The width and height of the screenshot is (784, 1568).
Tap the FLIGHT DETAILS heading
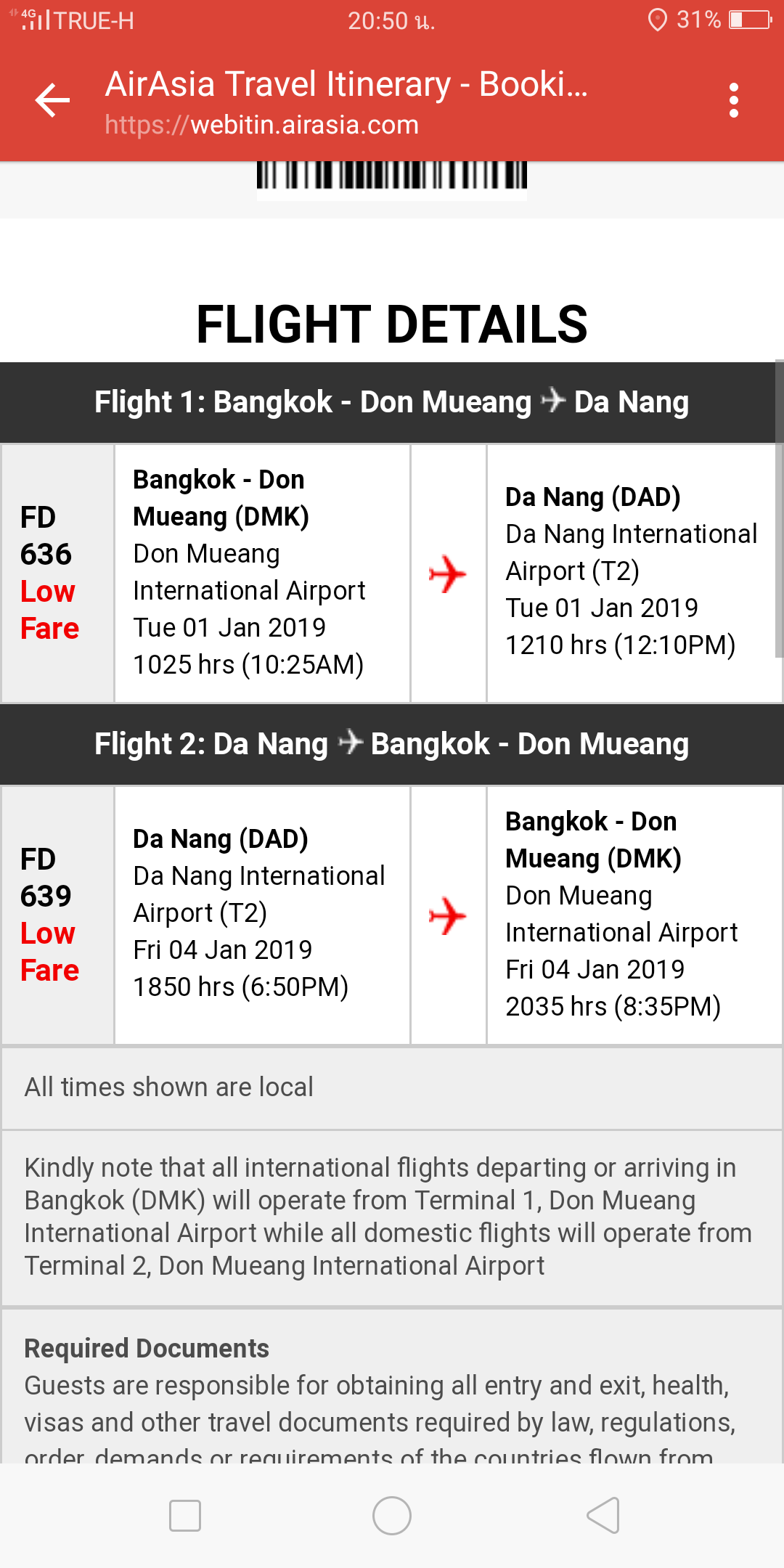392,324
